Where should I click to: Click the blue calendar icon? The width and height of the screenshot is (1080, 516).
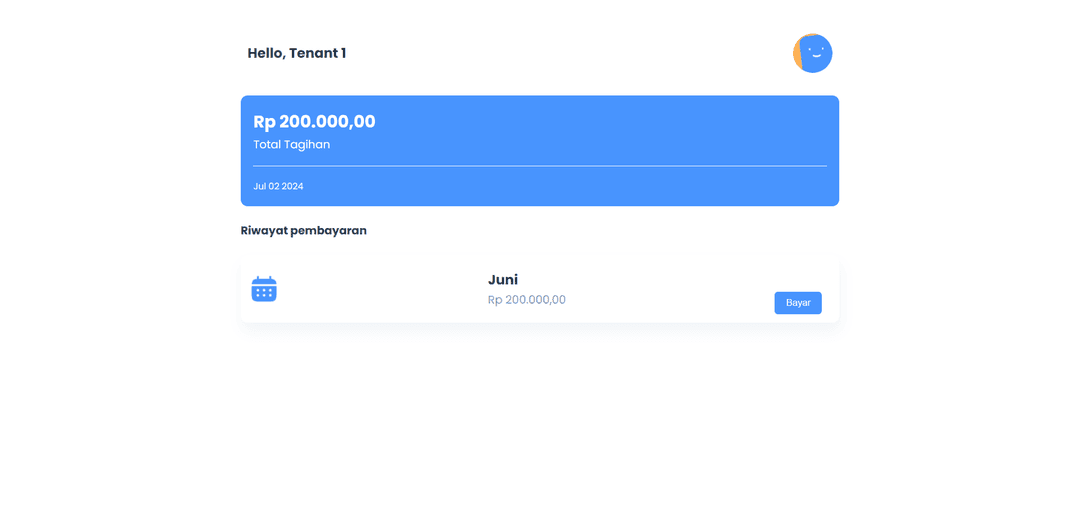pyautogui.click(x=264, y=289)
